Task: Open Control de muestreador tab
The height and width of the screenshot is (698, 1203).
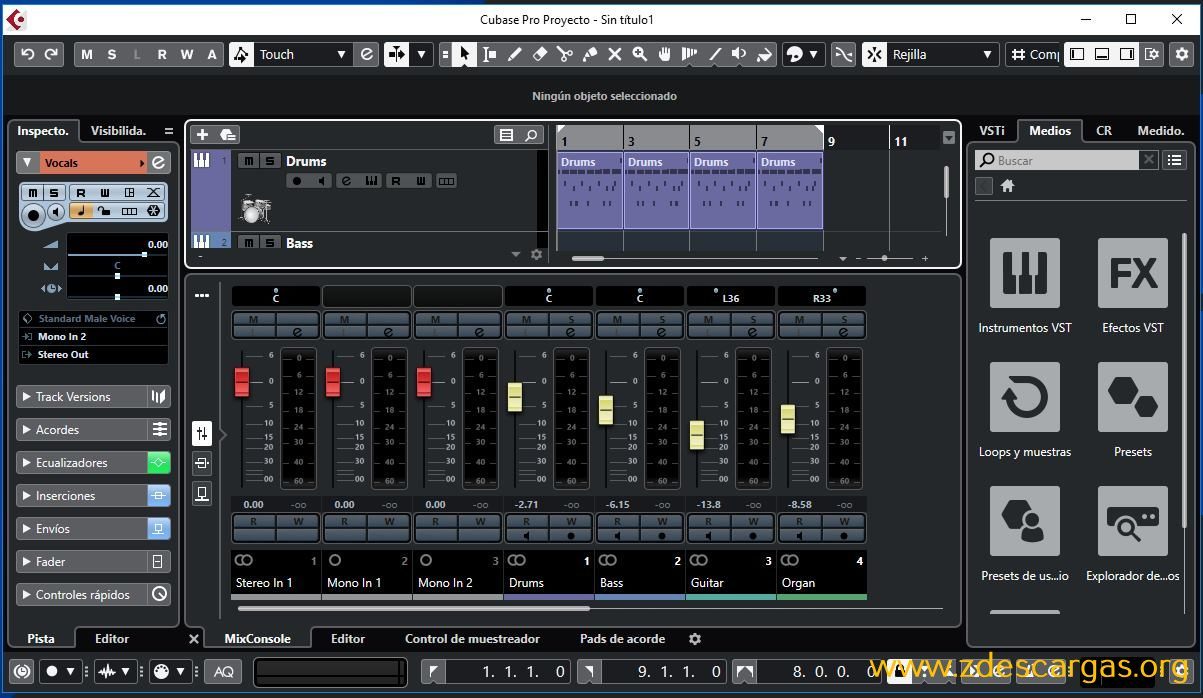Action: tap(472, 639)
